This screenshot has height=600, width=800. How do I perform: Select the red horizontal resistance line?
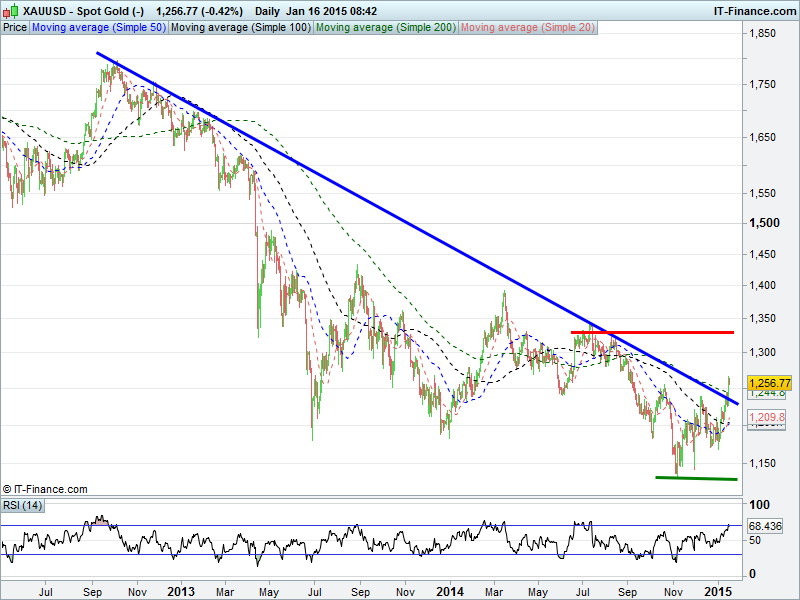coord(652,332)
